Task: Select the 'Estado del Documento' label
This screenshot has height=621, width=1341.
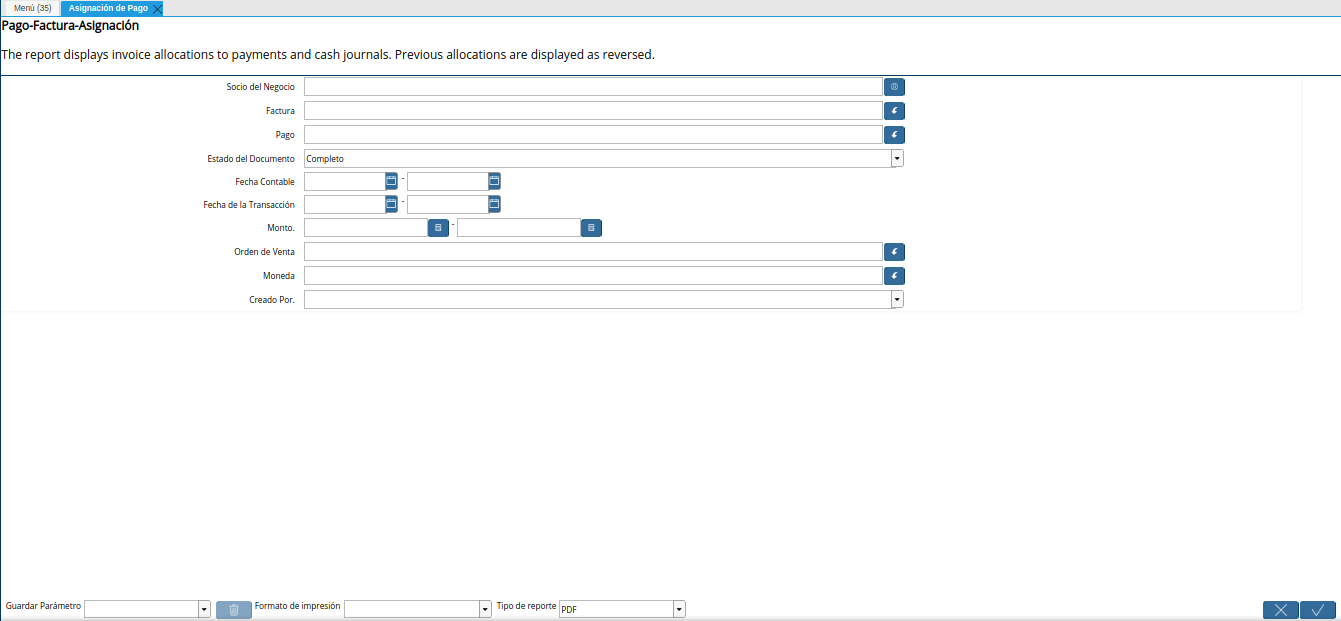Action: coord(250,159)
